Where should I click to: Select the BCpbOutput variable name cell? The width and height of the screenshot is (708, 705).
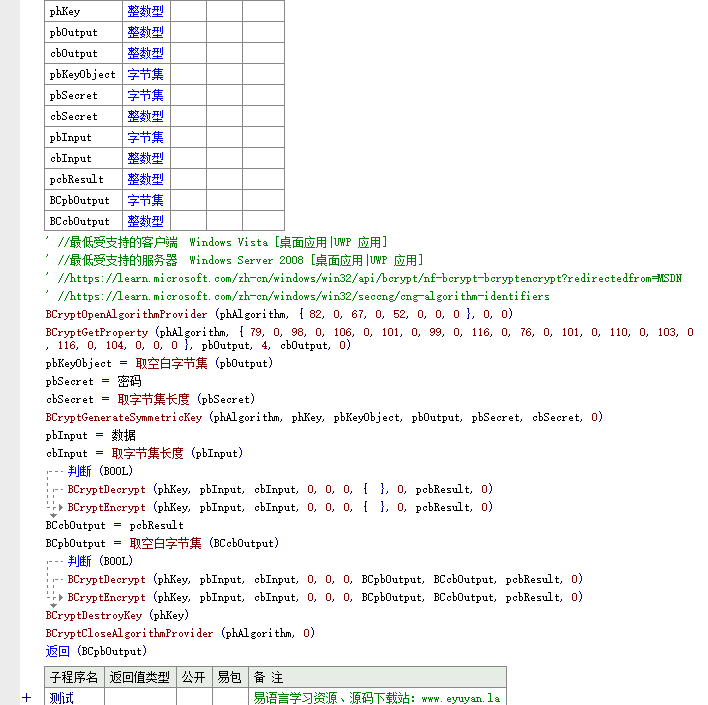[84, 200]
